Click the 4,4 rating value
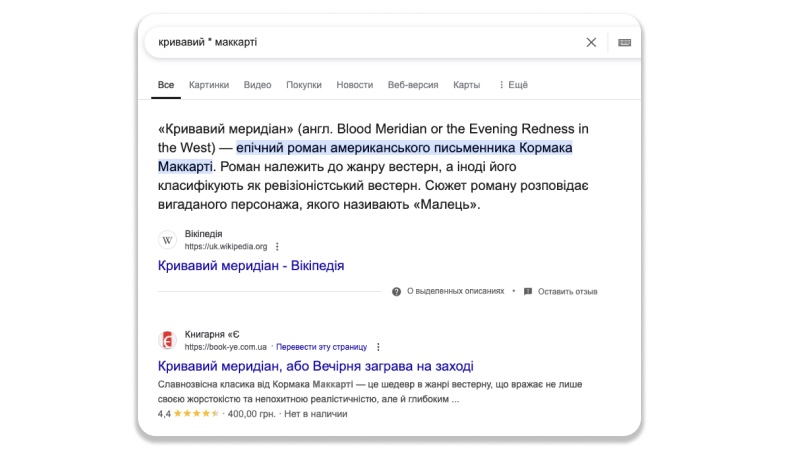The image size is (800, 450). (164, 414)
